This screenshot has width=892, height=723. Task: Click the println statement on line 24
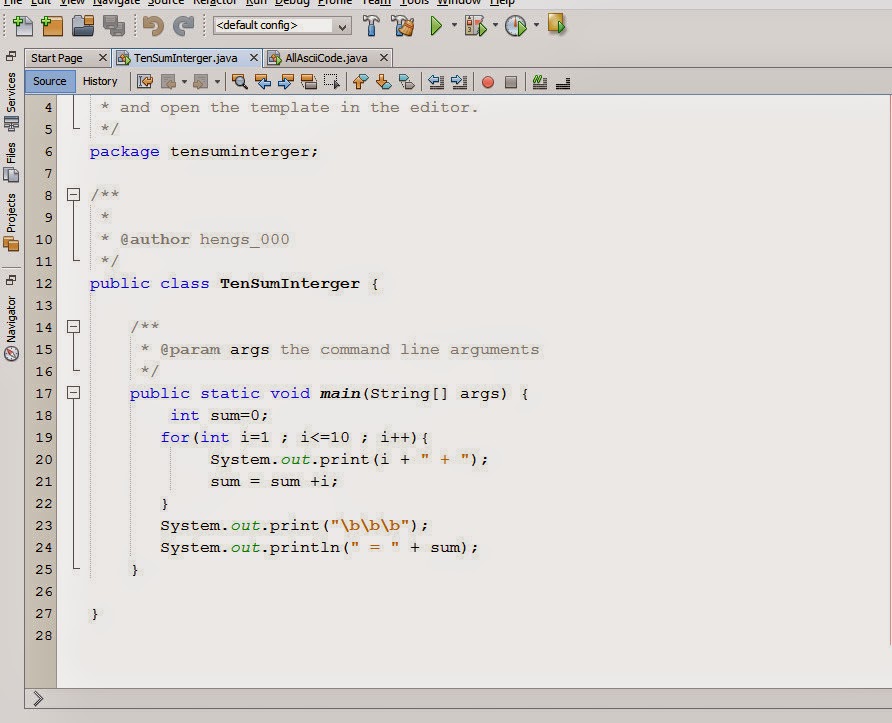coord(319,548)
